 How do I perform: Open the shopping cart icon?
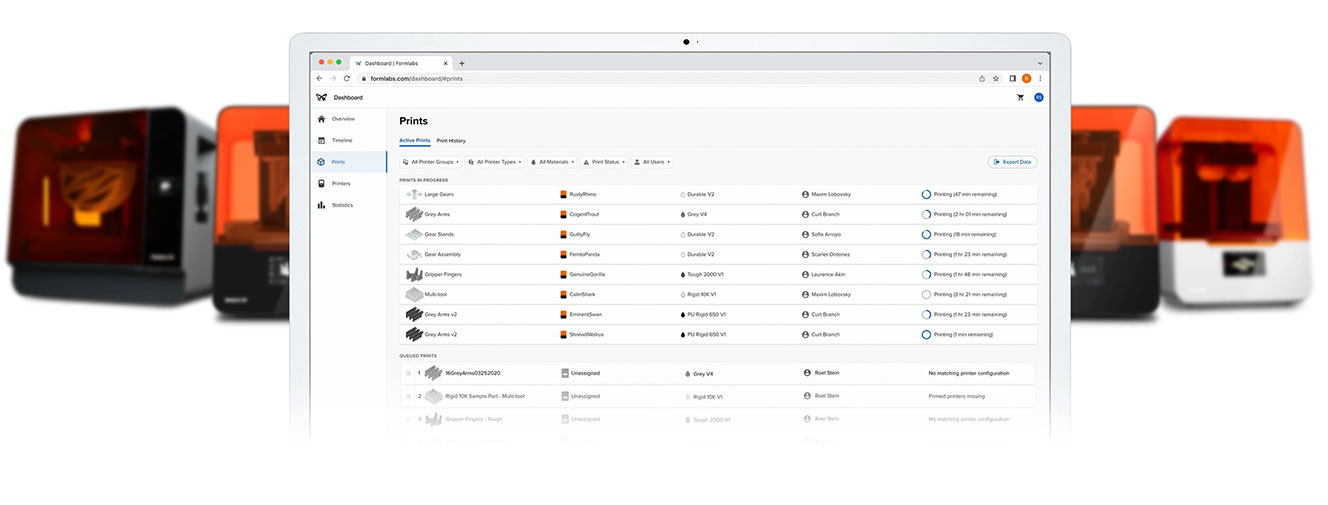point(1020,98)
